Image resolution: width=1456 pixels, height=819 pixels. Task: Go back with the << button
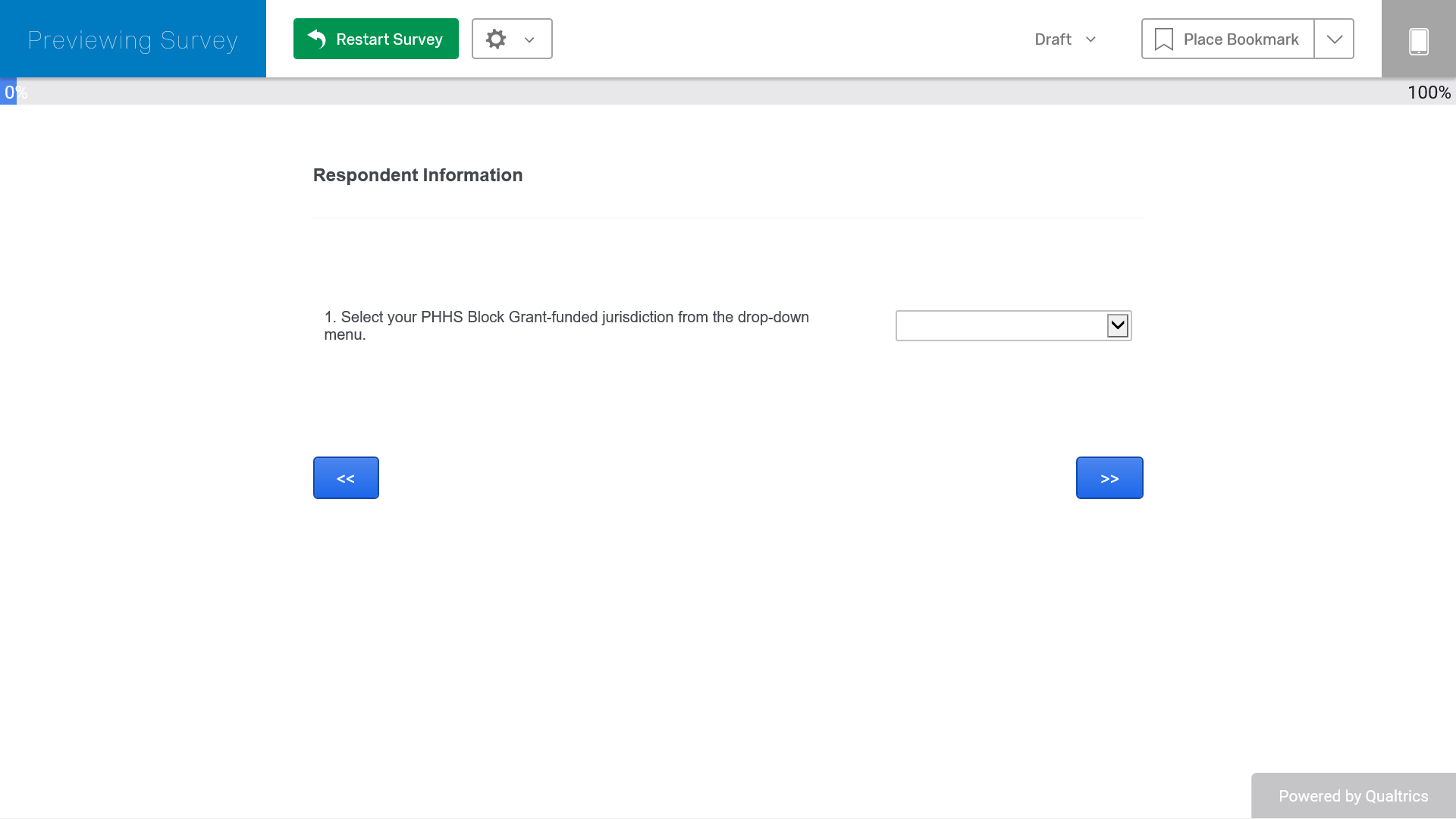pos(346,478)
